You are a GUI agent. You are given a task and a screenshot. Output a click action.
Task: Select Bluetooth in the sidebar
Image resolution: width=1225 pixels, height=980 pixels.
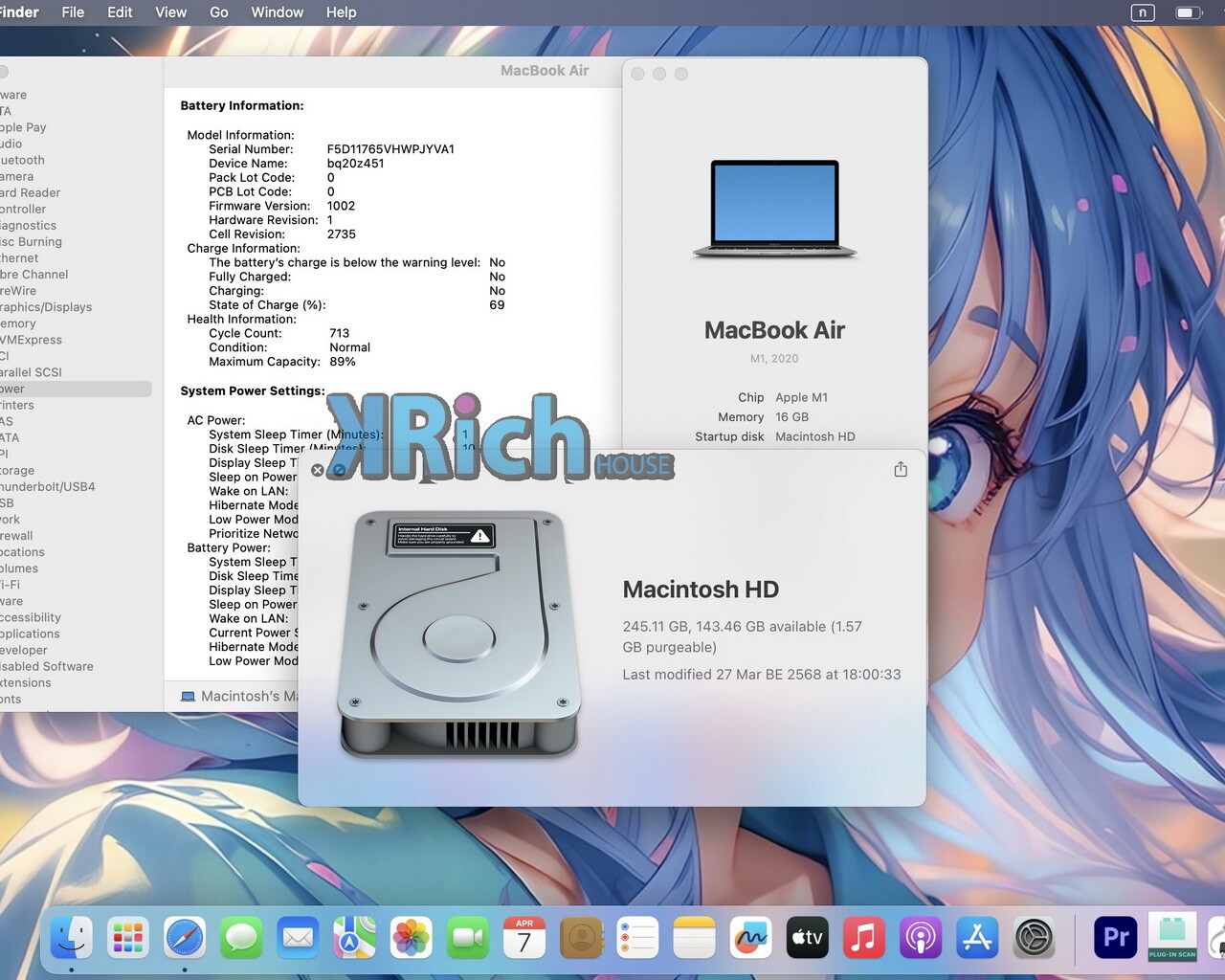(x=22, y=160)
